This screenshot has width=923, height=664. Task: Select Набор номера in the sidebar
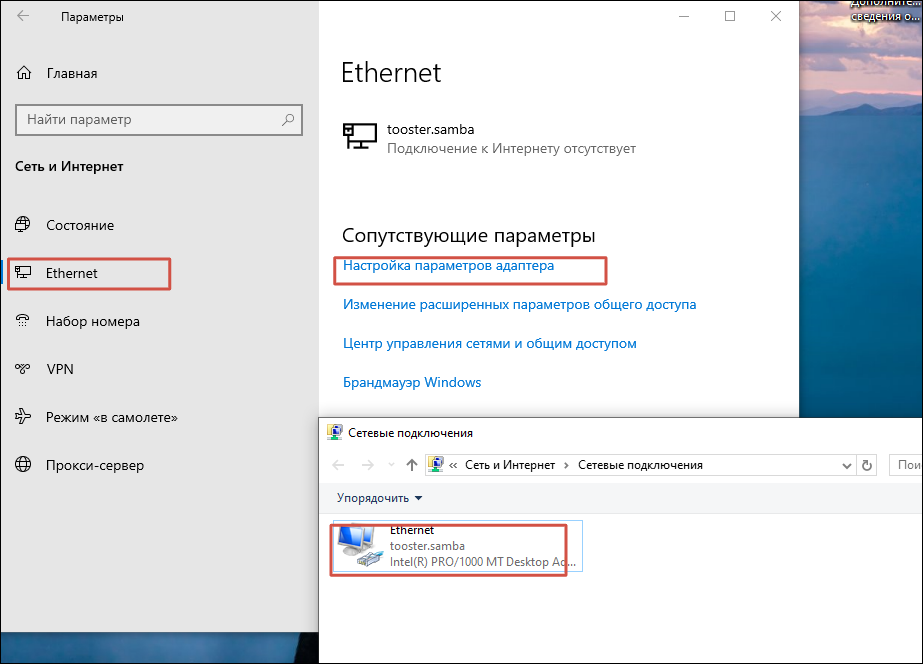92,321
